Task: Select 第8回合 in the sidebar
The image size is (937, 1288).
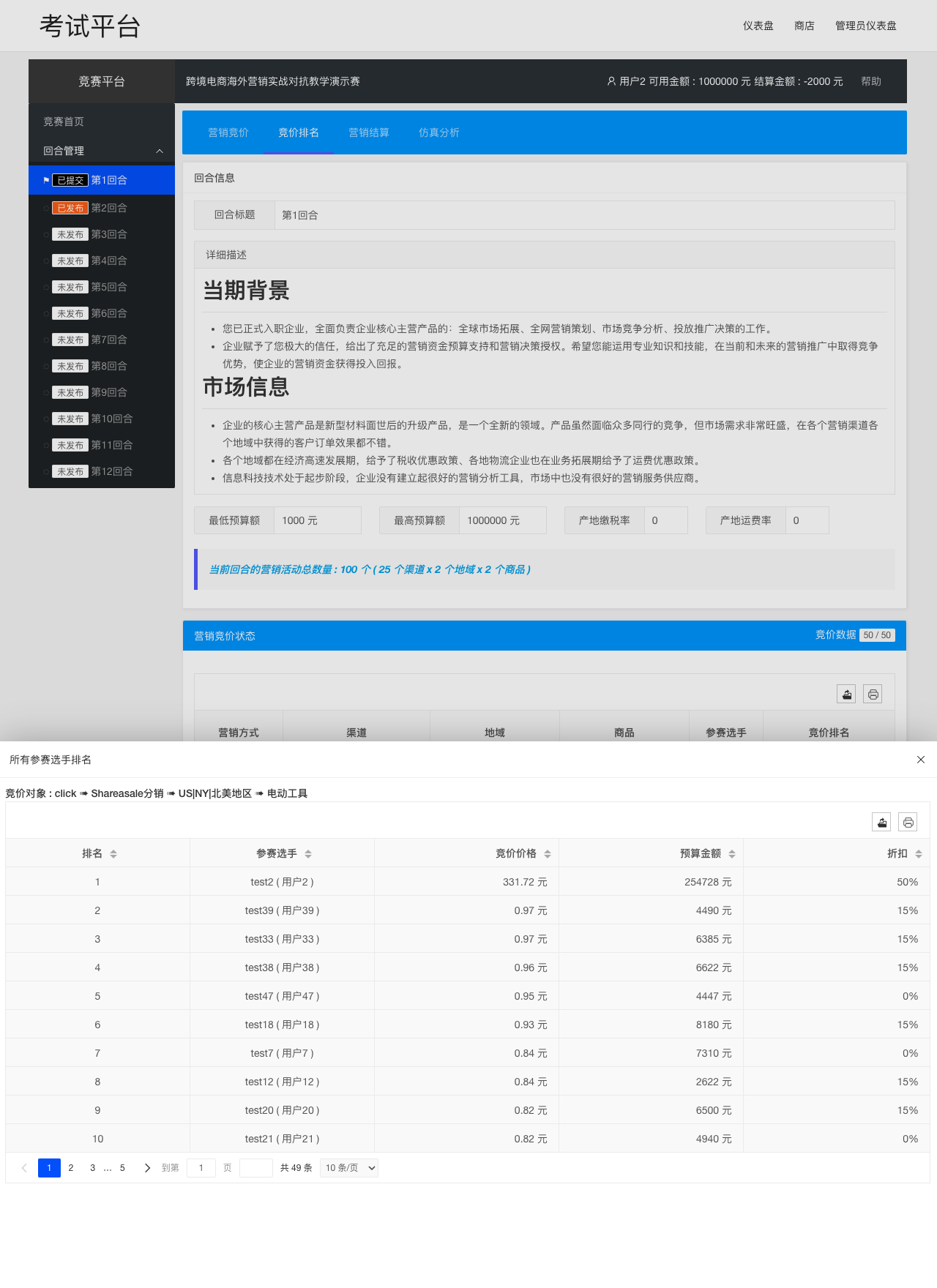Action: [102, 366]
